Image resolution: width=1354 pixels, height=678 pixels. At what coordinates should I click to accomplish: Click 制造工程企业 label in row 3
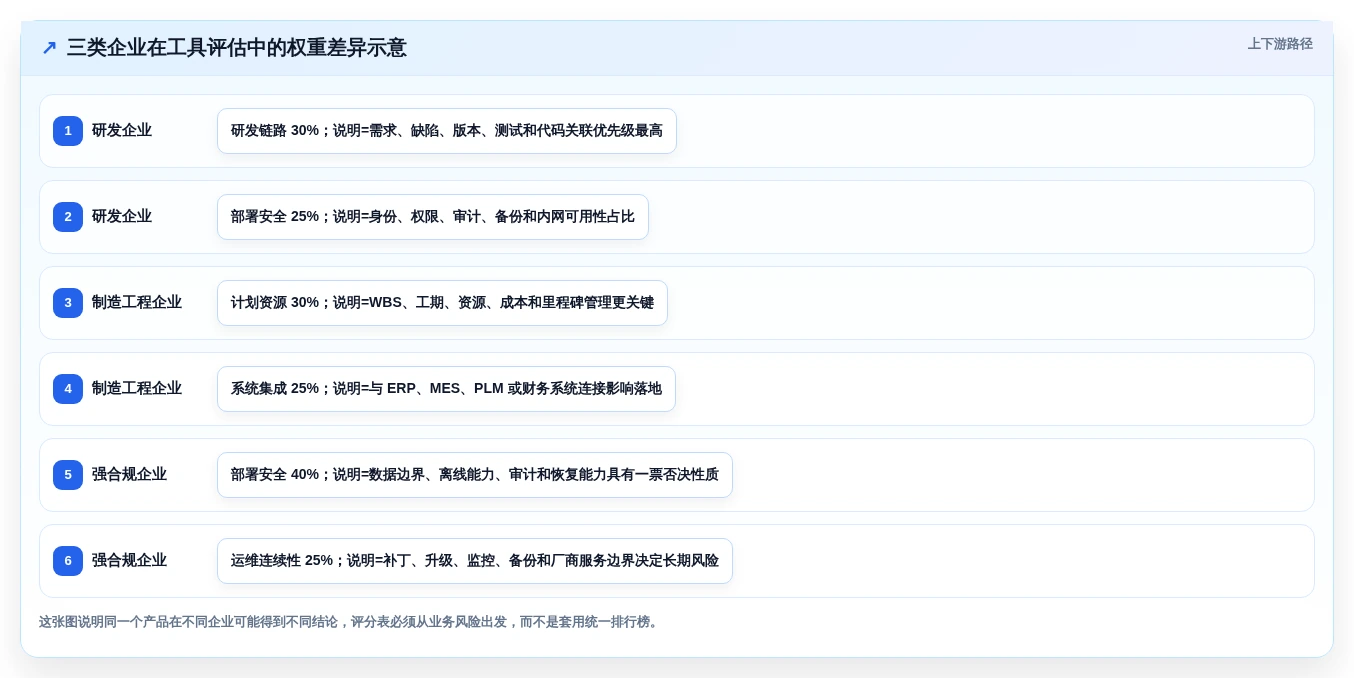click(137, 303)
